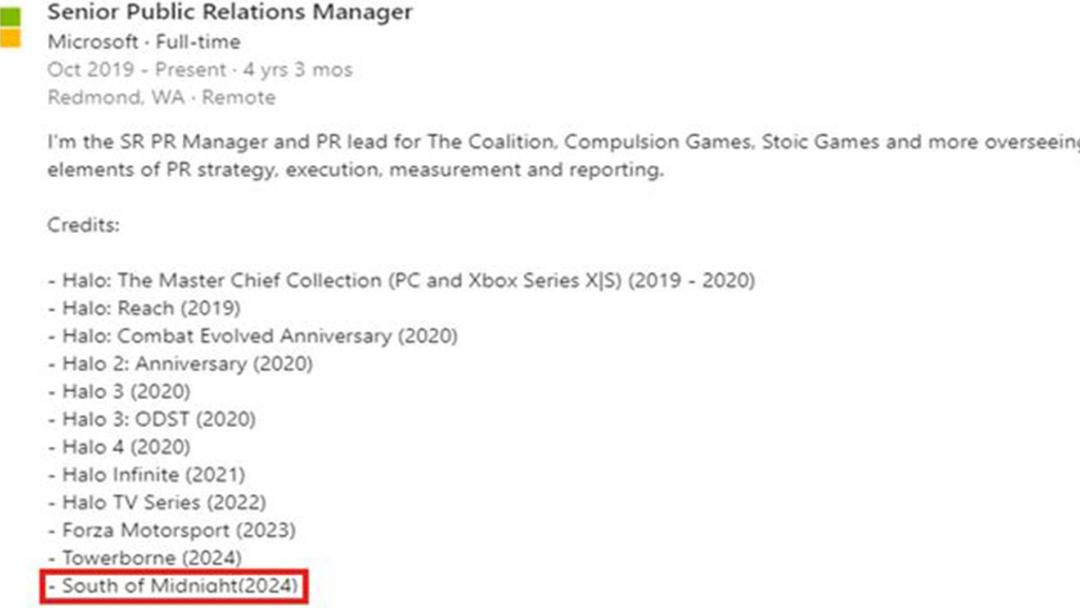Screen dimensions: 1080x608
Task: Click the Redmond, WA · Remote location text
Action: (x=161, y=97)
